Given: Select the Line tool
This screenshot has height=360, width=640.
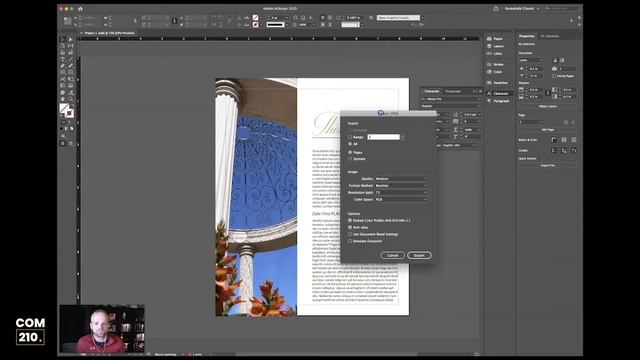Looking at the screenshot, I should pos(70,59).
